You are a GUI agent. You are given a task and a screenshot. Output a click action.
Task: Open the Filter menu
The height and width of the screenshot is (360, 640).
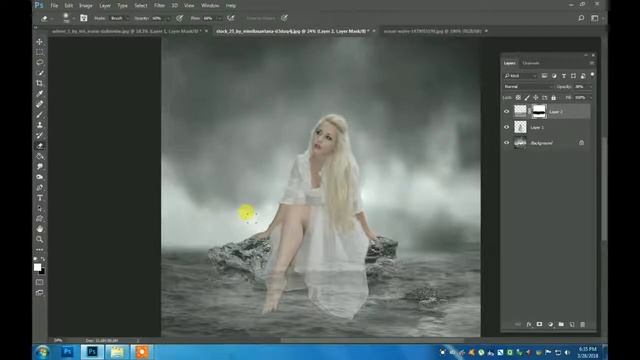click(160, 6)
